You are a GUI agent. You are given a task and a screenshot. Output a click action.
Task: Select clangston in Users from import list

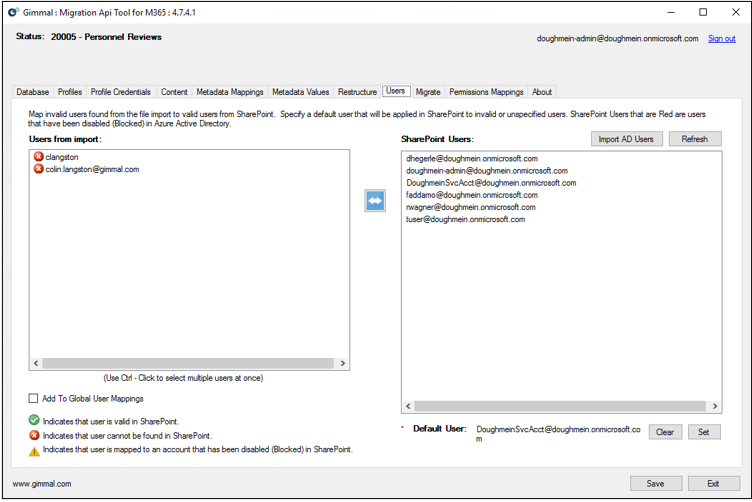pyautogui.click(x=62, y=157)
